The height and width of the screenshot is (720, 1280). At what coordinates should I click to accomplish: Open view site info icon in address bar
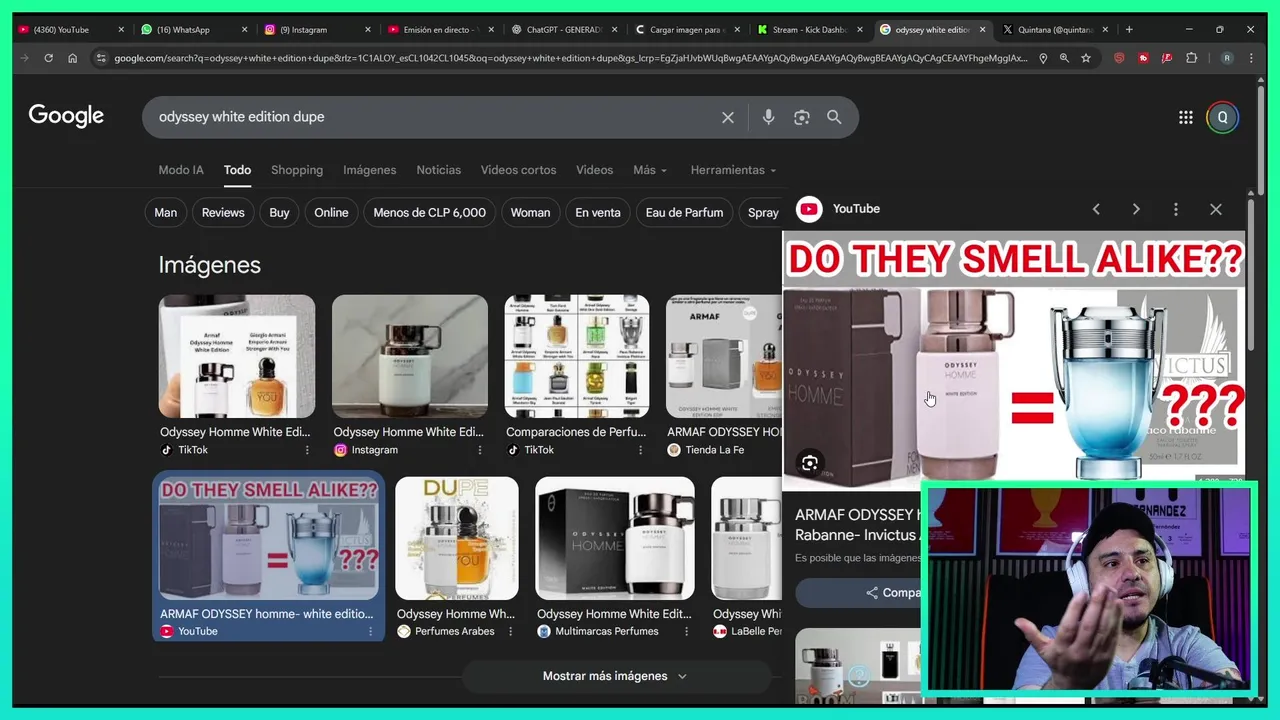pyautogui.click(x=101, y=58)
